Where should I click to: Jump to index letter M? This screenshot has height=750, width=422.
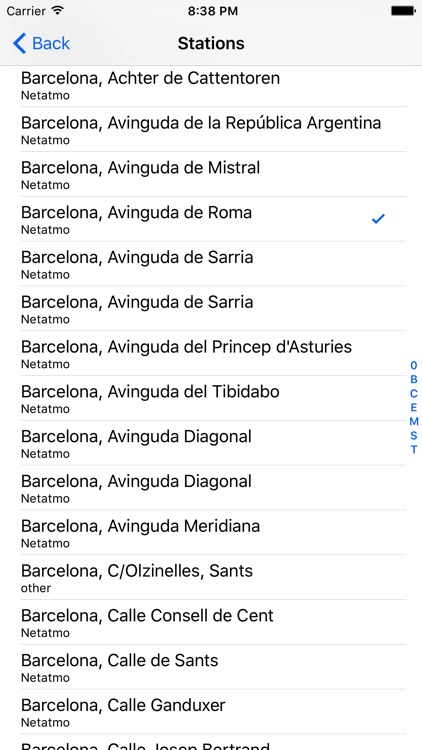pyautogui.click(x=414, y=421)
